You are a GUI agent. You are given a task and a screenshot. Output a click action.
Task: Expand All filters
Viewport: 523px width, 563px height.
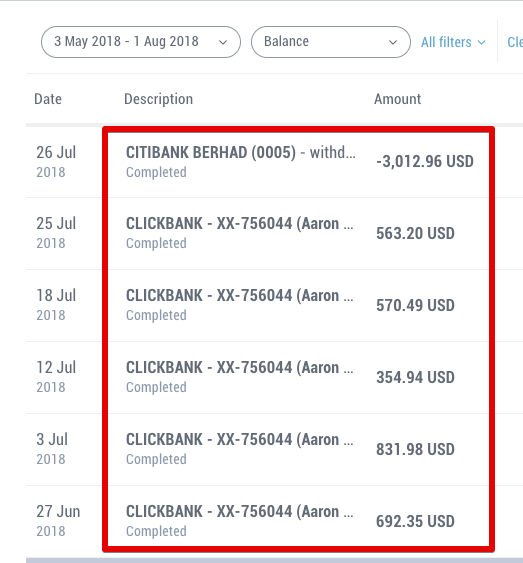click(453, 42)
